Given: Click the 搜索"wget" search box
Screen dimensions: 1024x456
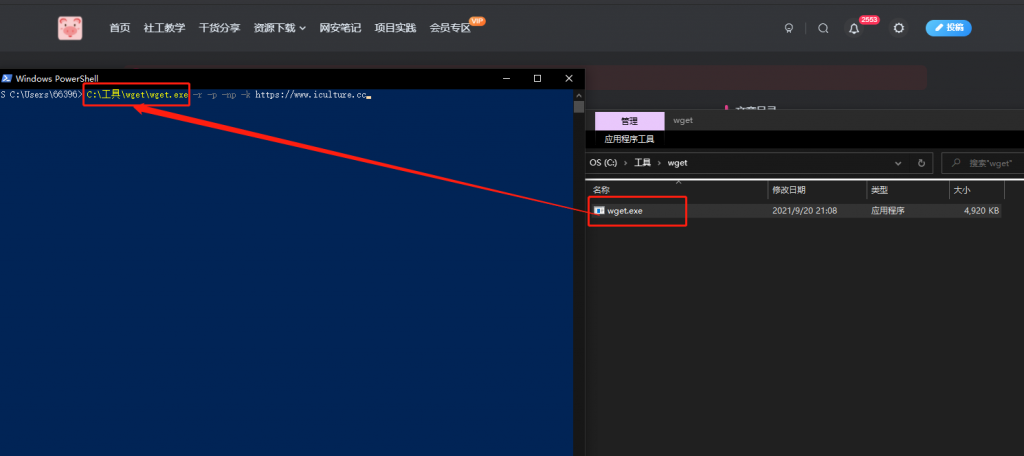Looking at the screenshot, I should pos(982,163).
